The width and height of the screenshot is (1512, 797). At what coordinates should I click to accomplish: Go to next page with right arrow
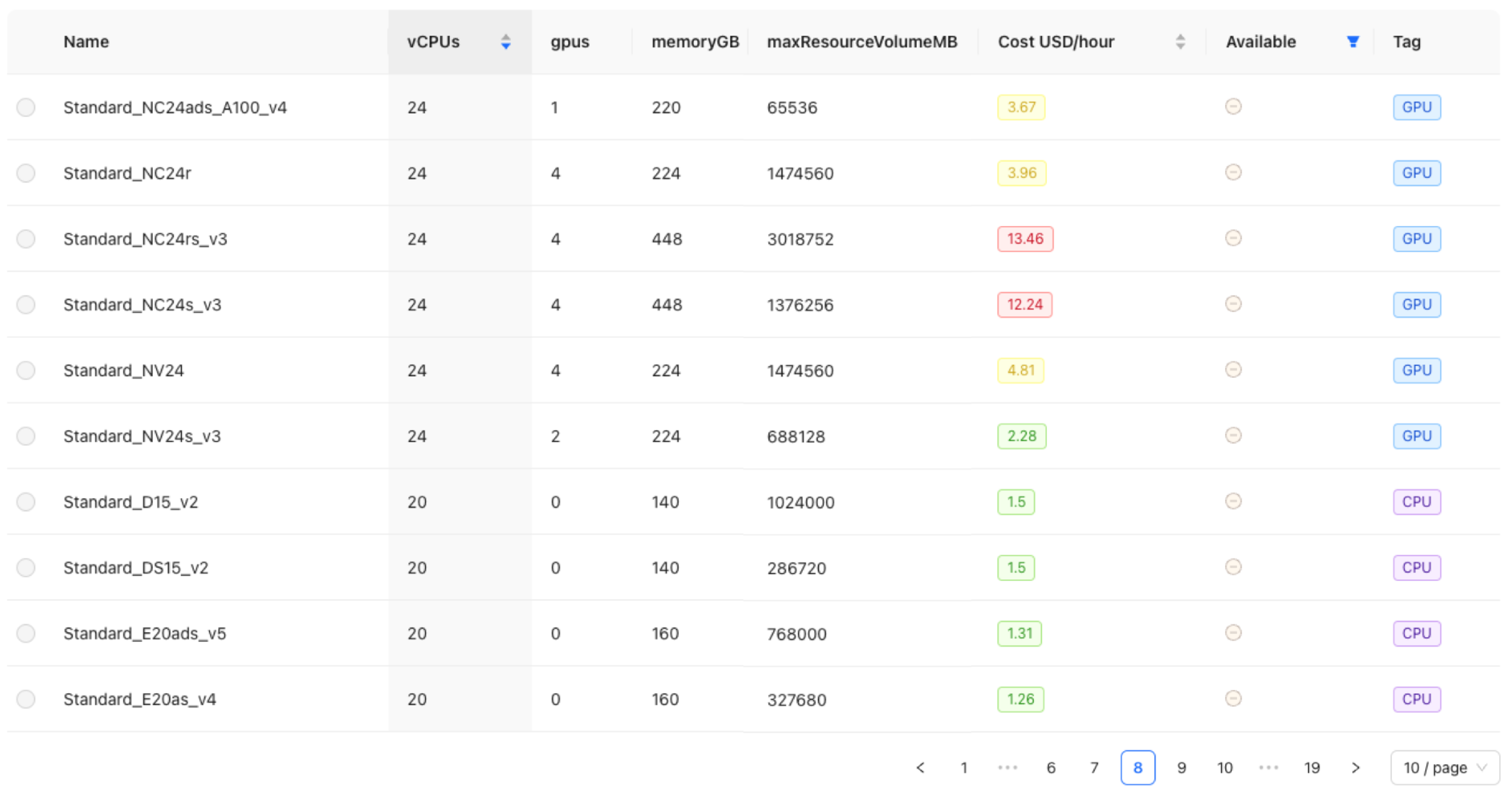point(1355,768)
